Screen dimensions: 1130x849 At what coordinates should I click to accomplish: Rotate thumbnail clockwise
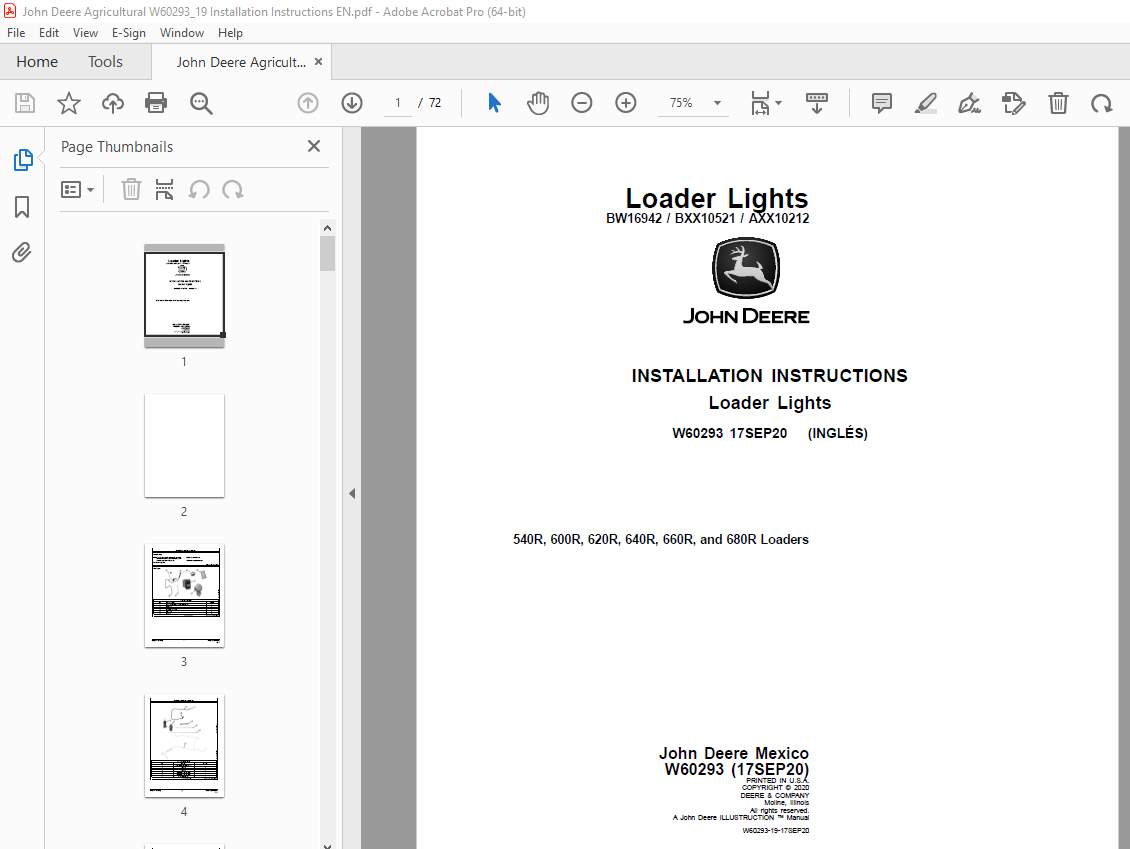233,190
